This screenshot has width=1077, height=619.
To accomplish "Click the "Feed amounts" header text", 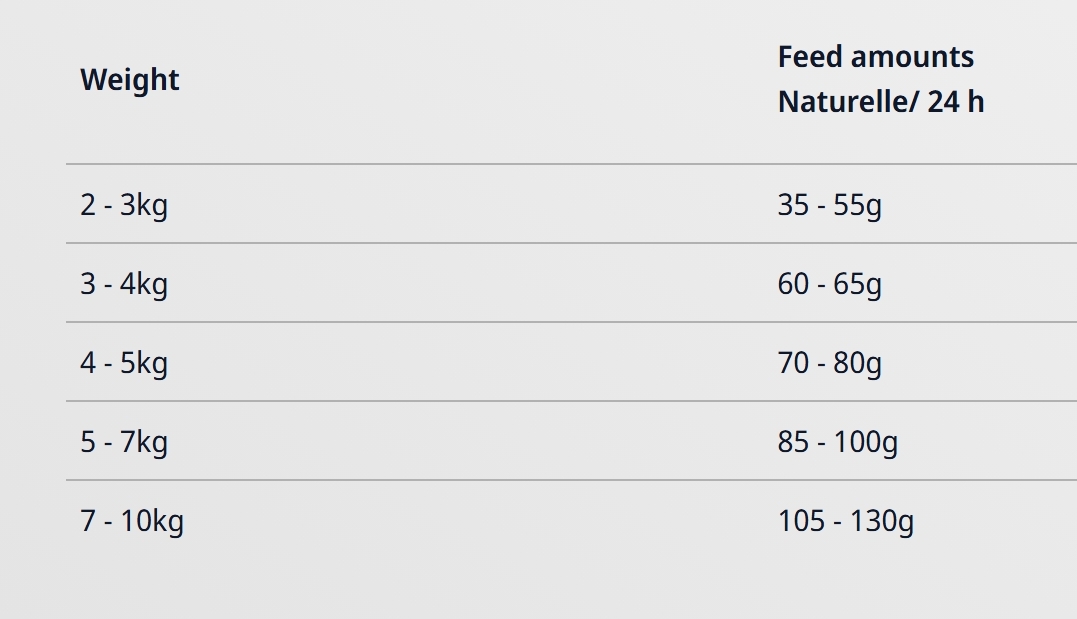I will tap(875, 57).
